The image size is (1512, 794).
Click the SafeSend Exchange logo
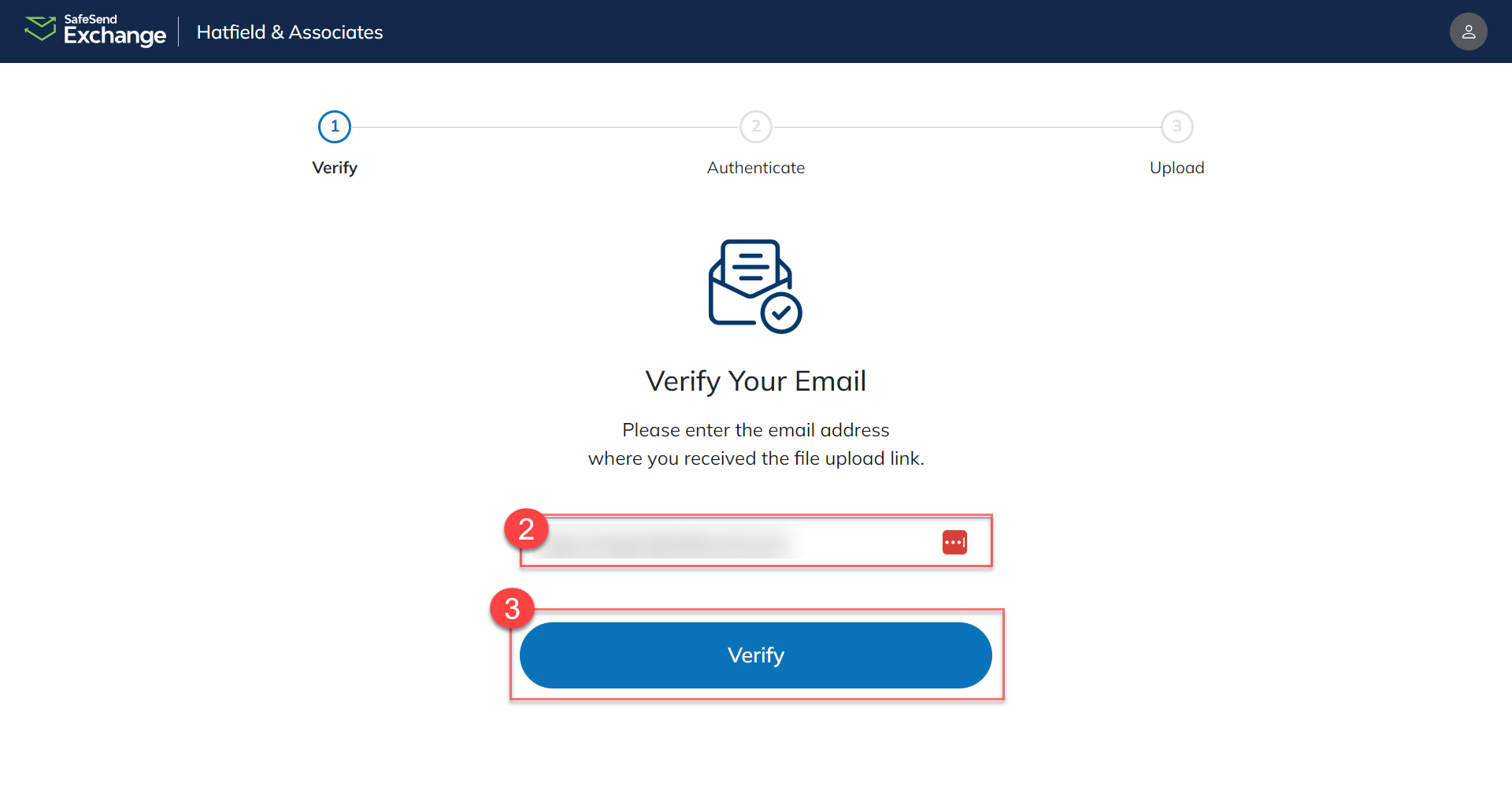point(94,32)
